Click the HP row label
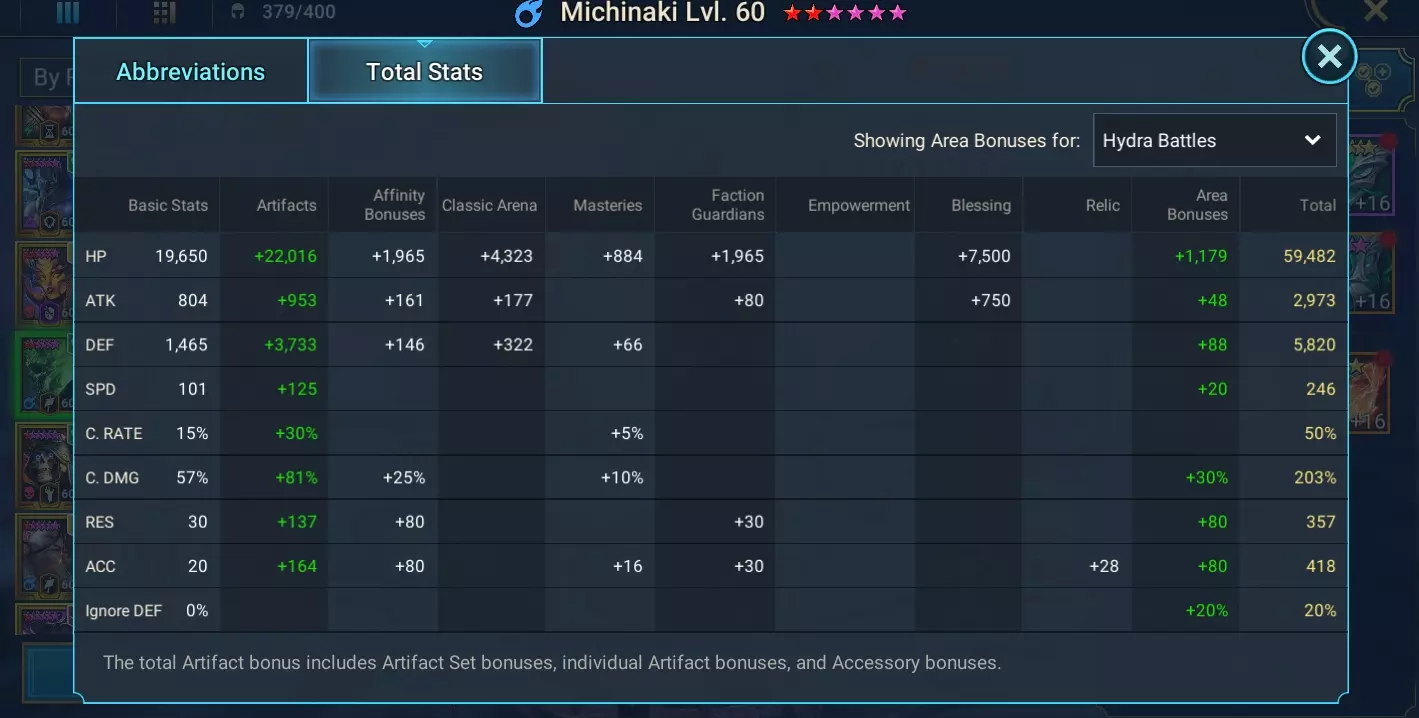The image size is (1419, 718). click(x=96, y=256)
